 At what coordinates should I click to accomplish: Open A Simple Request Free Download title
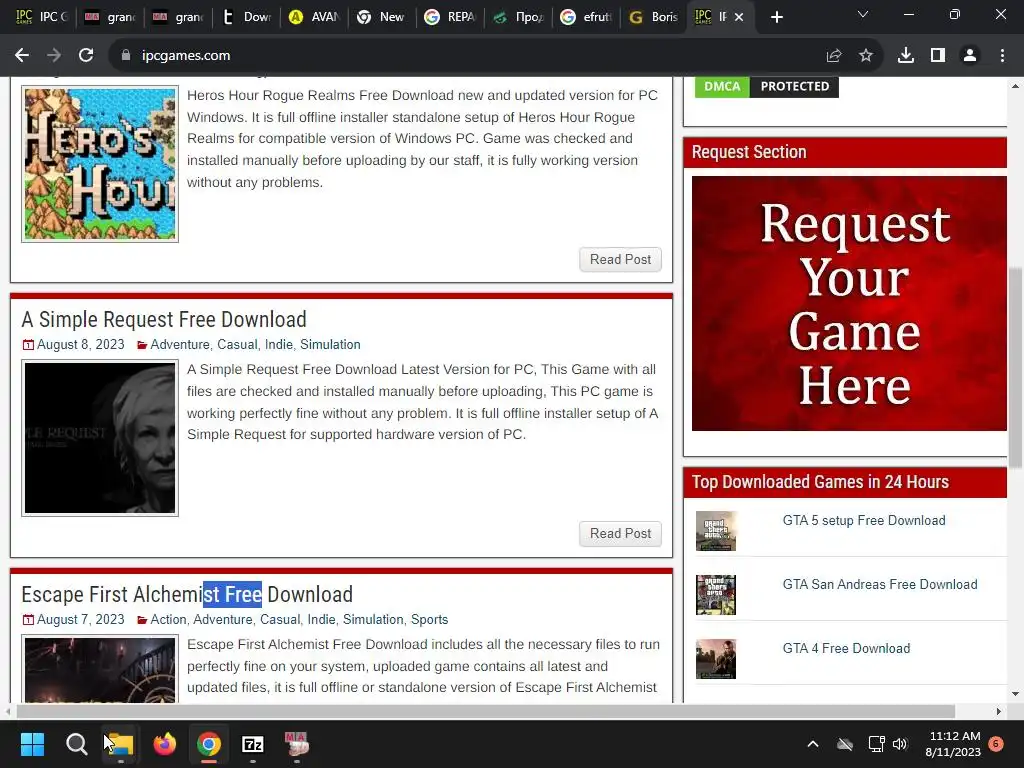(x=164, y=319)
